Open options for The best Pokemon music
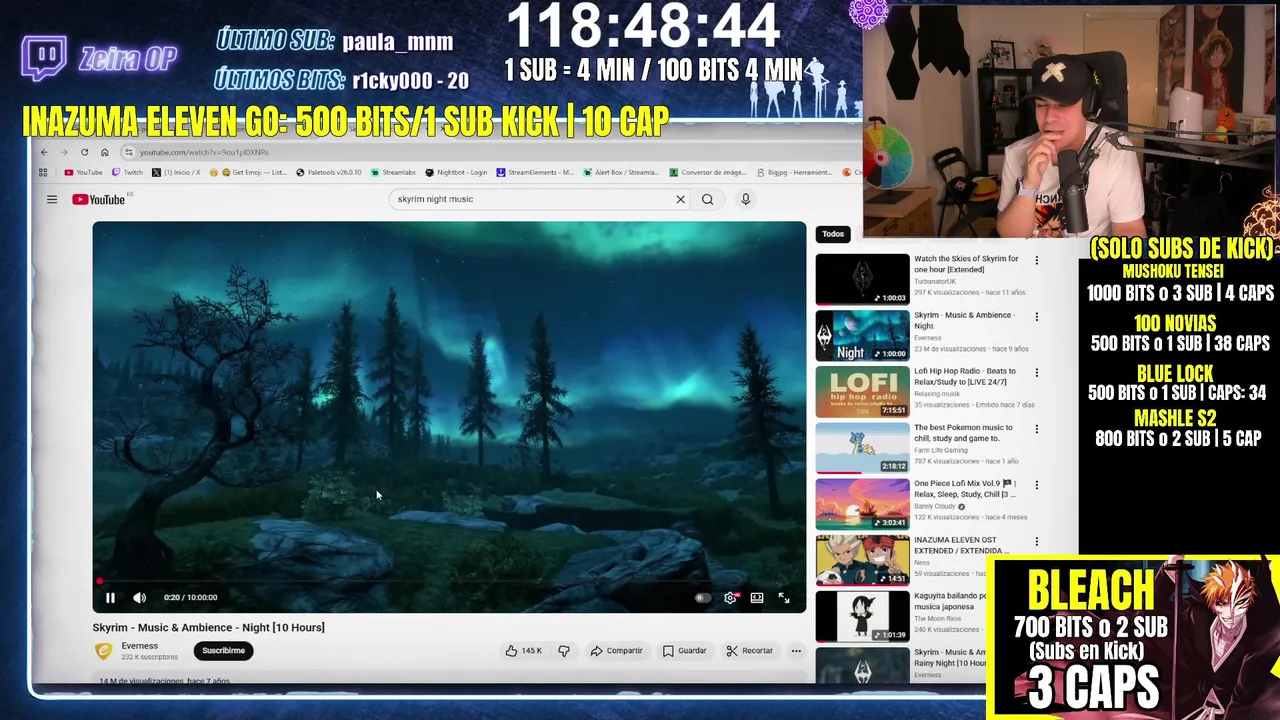 click(1036, 429)
